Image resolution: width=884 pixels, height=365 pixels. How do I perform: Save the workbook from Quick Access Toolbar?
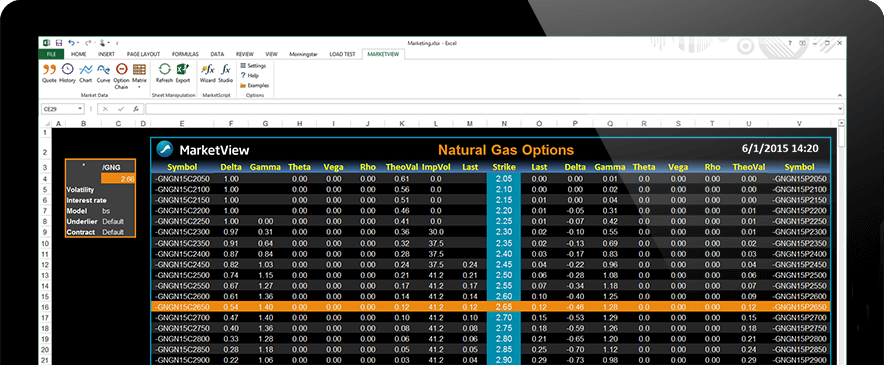click(58, 42)
